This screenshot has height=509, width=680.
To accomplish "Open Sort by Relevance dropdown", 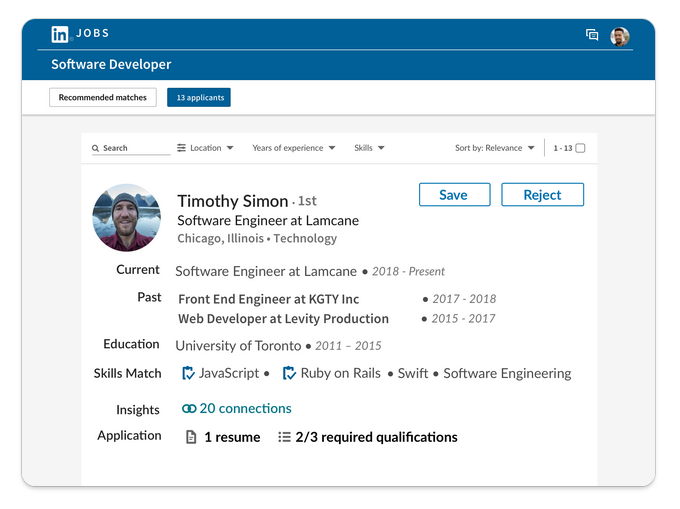I will click(494, 148).
